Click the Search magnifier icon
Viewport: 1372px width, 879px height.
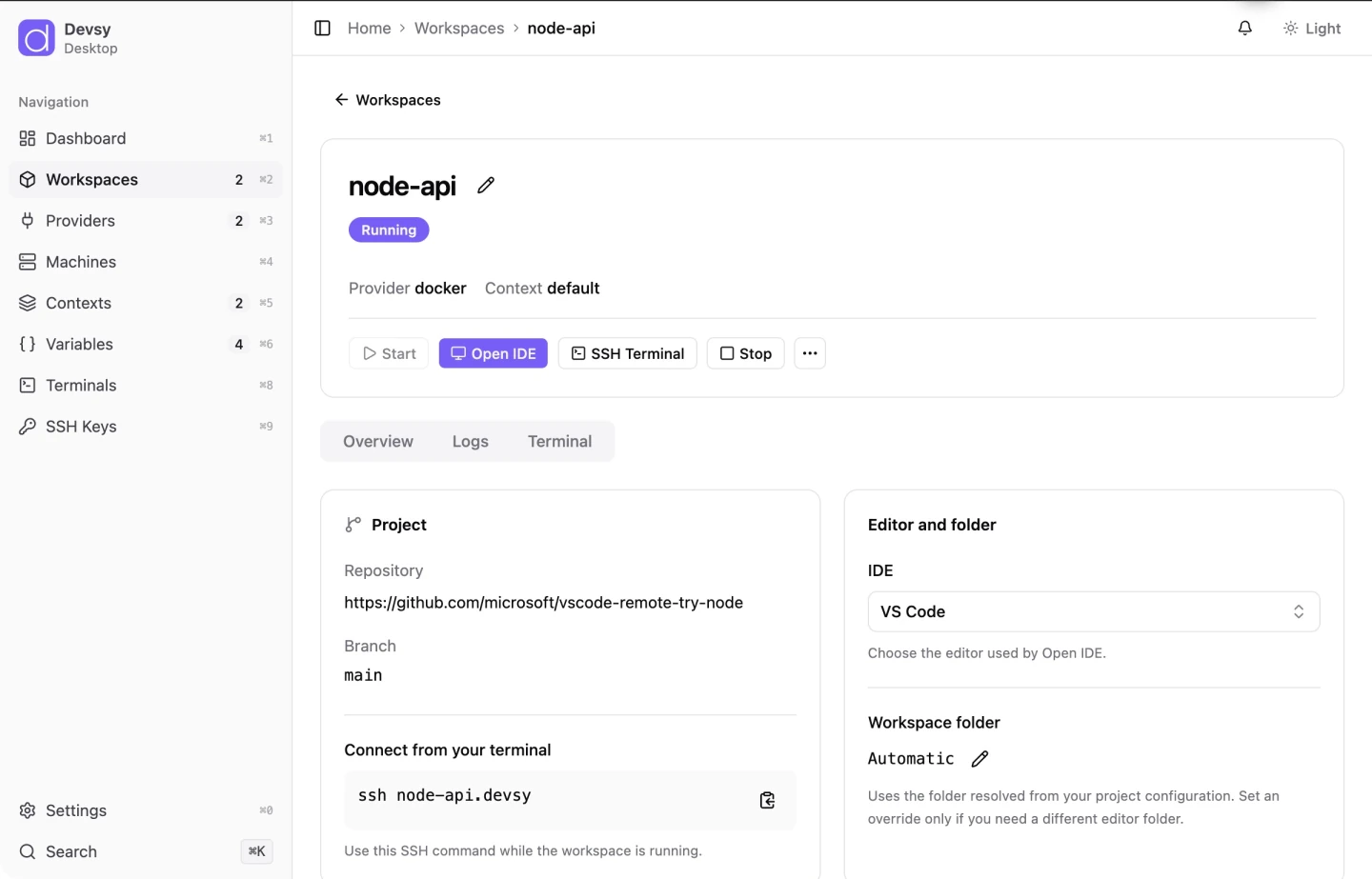pos(28,851)
